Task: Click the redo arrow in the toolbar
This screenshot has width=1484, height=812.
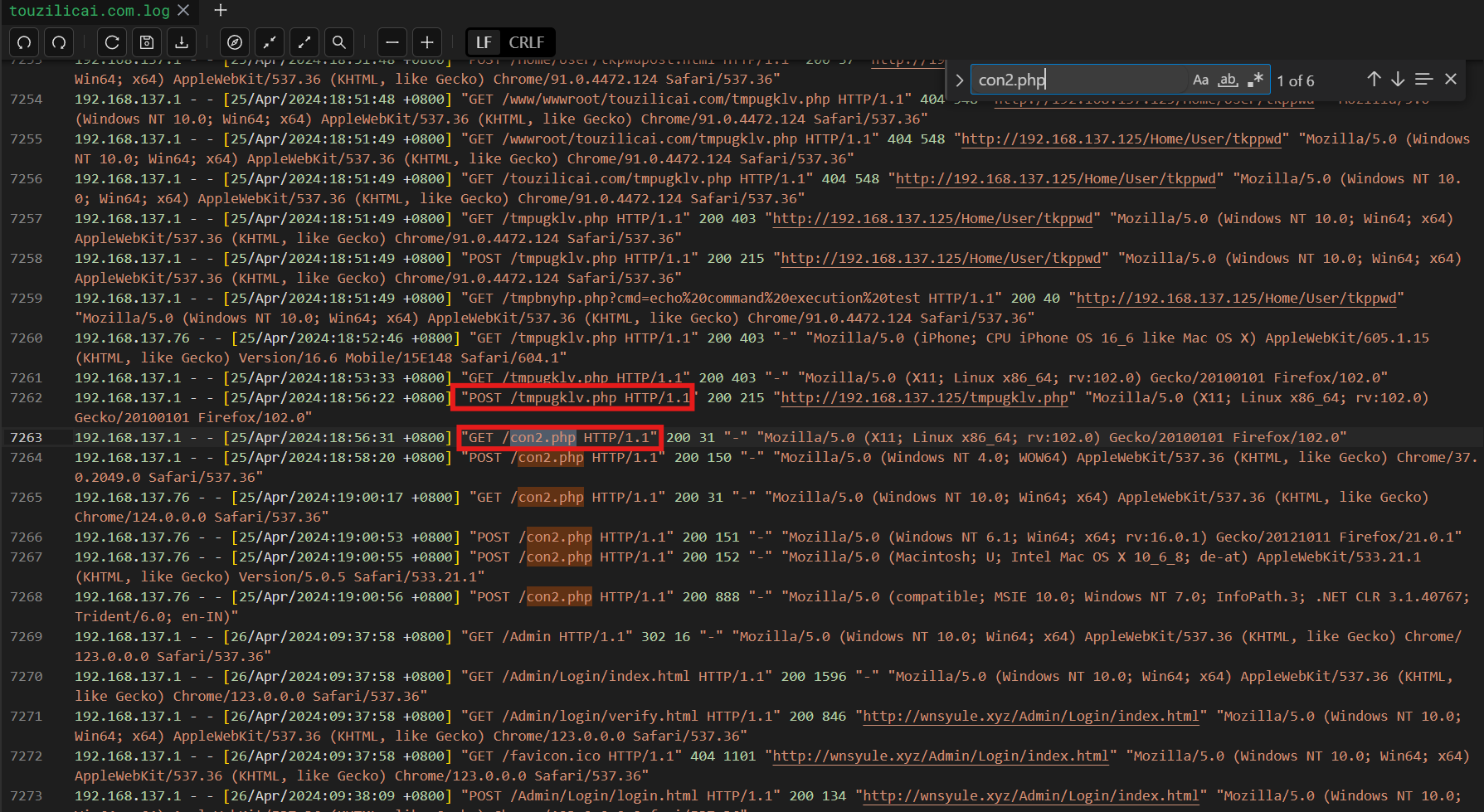Action: tap(59, 42)
